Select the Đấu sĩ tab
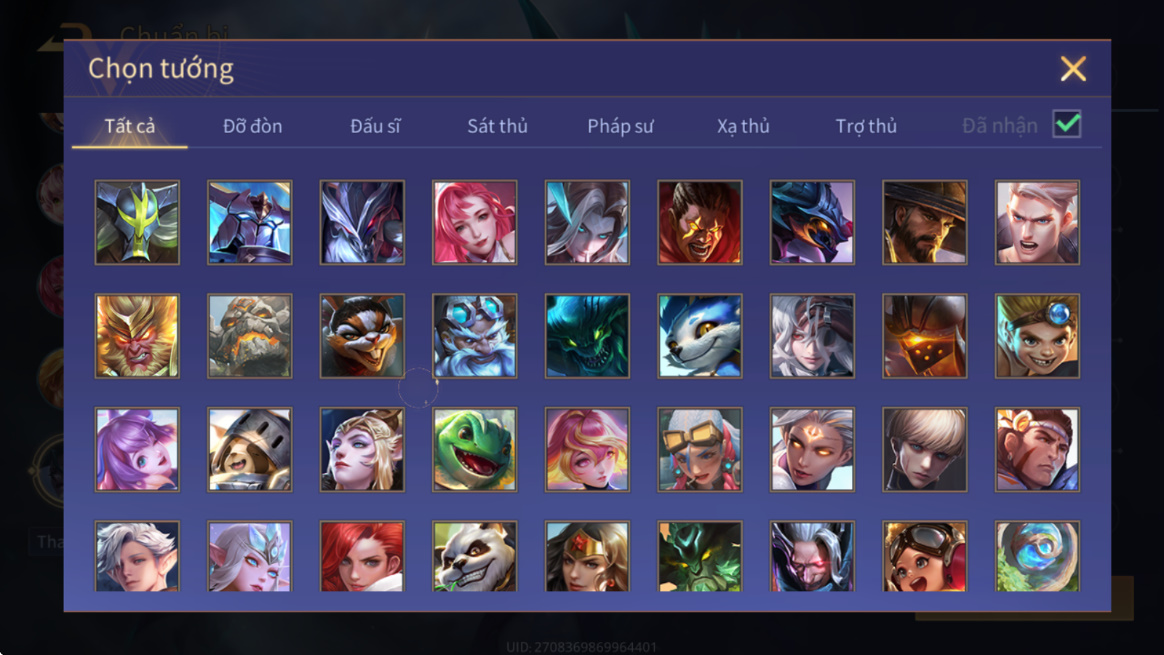 point(375,126)
